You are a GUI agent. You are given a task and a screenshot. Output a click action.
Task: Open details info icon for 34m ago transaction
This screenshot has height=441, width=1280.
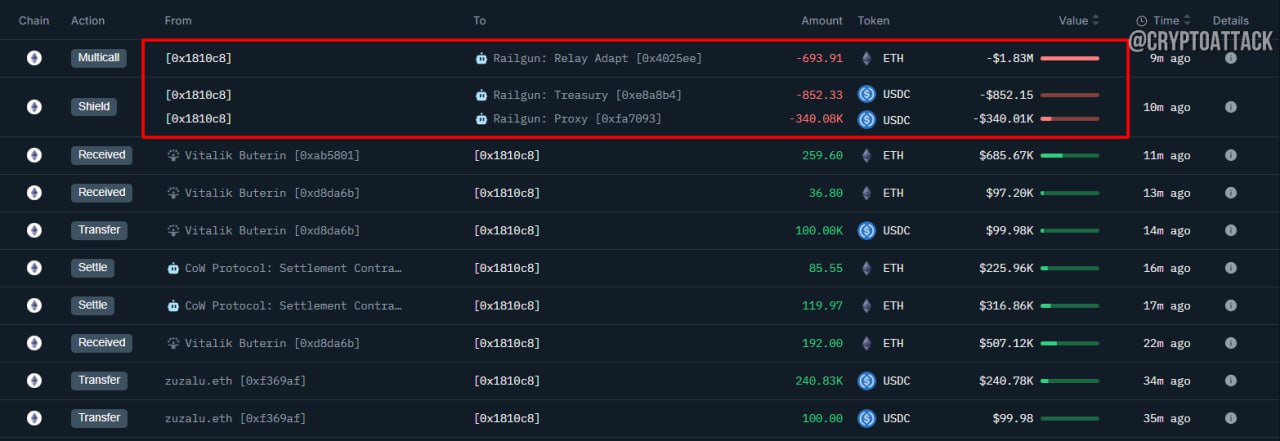click(x=1231, y=380)
